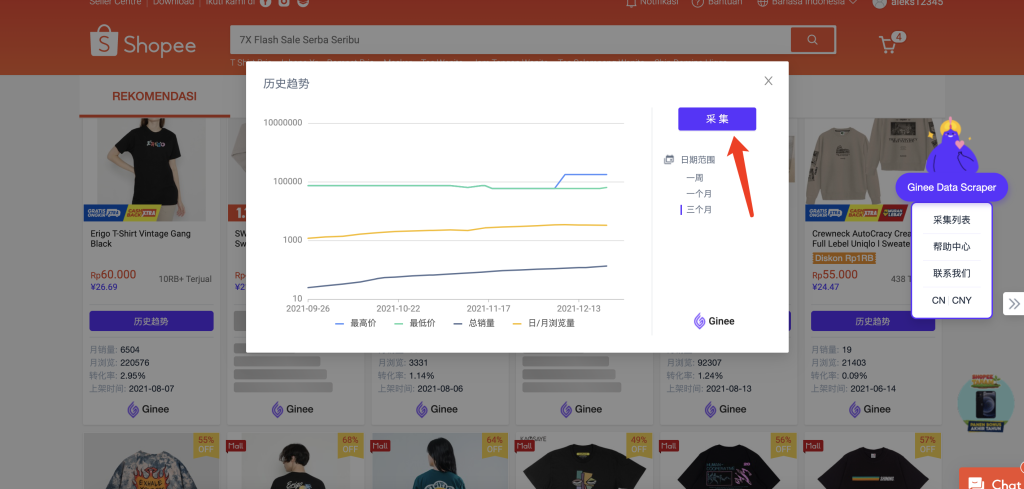Click the Rp60.000 price
1024x489 pixels.
coord(113,275)
